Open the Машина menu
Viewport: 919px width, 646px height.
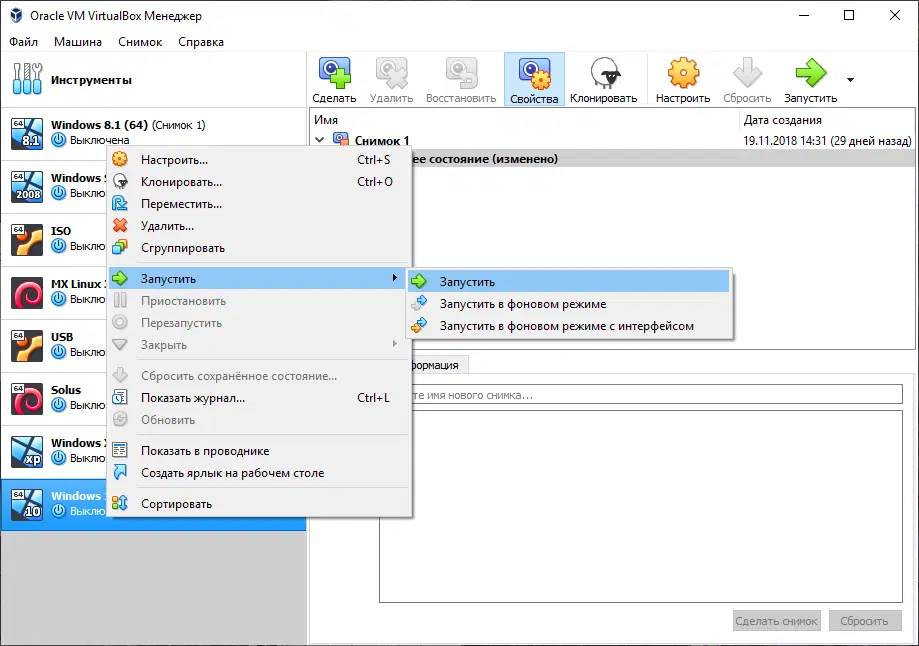pyautogui.click(x=78, y=42)
